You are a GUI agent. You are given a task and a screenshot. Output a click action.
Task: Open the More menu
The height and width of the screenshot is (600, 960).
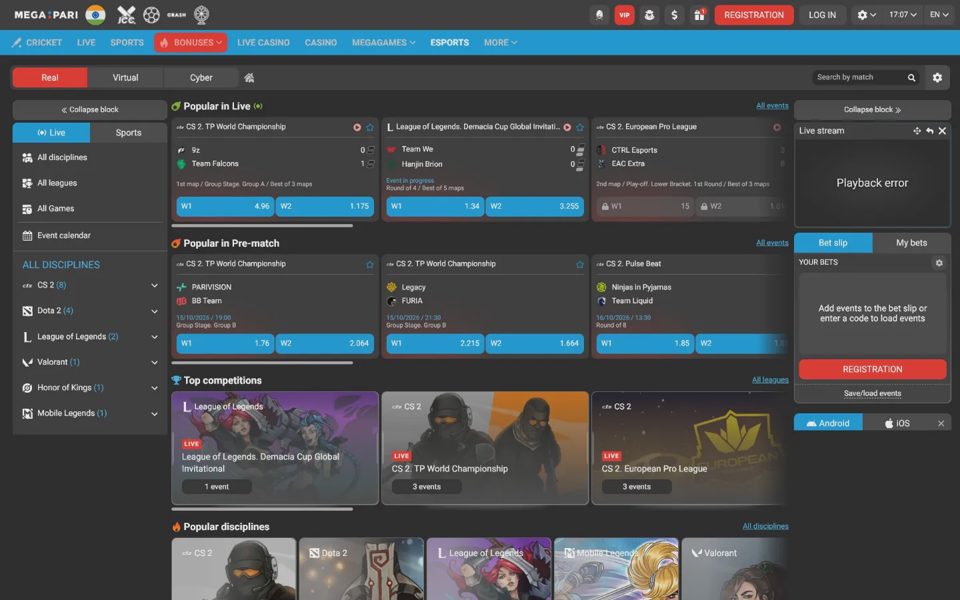(x=500, y=43)
